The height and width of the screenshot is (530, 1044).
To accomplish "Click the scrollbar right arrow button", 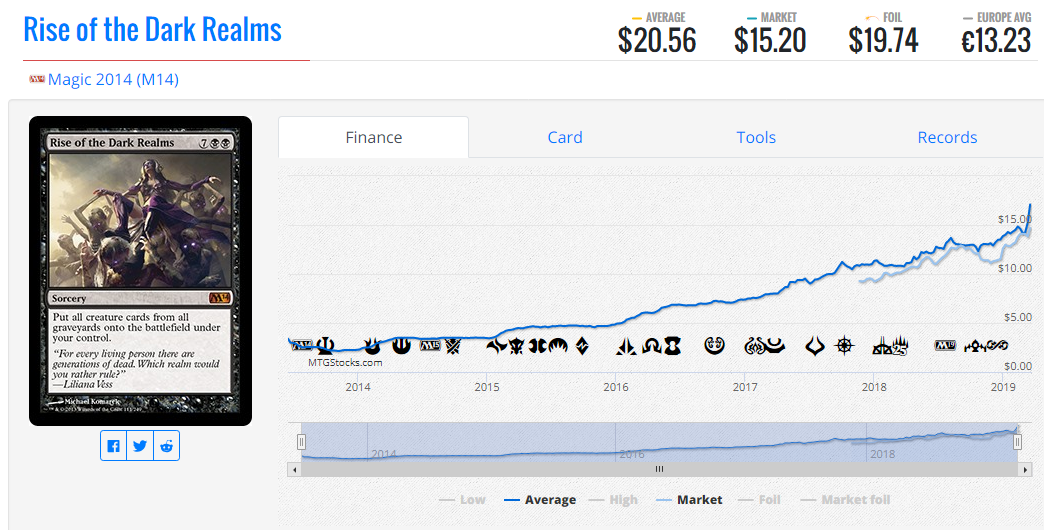I will pos(1025,469).
